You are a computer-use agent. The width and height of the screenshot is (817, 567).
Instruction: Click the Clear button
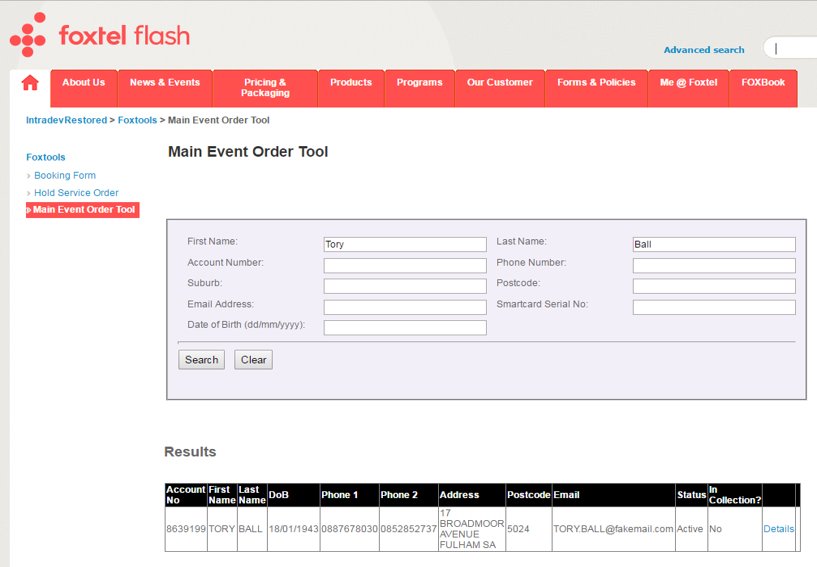click(x=253, y=360)
